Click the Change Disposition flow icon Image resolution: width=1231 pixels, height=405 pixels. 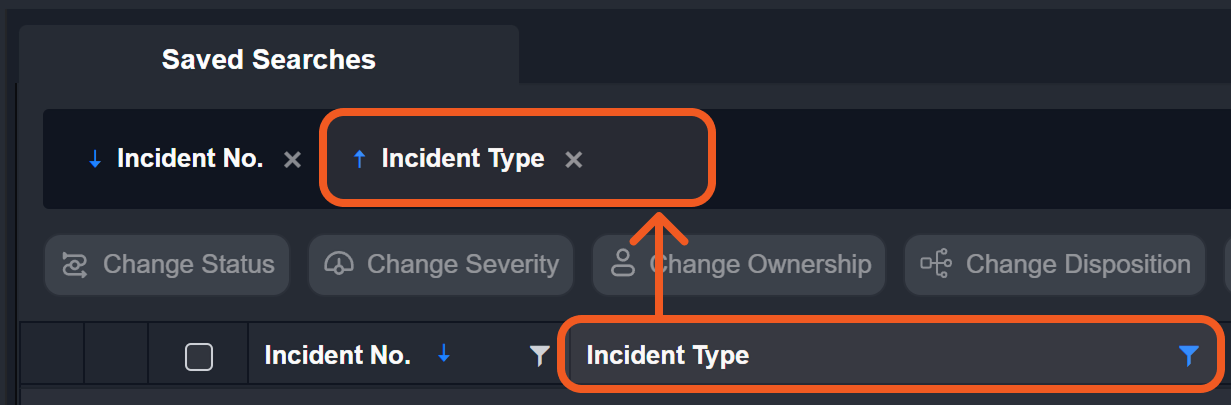click(x=936, y=265)
